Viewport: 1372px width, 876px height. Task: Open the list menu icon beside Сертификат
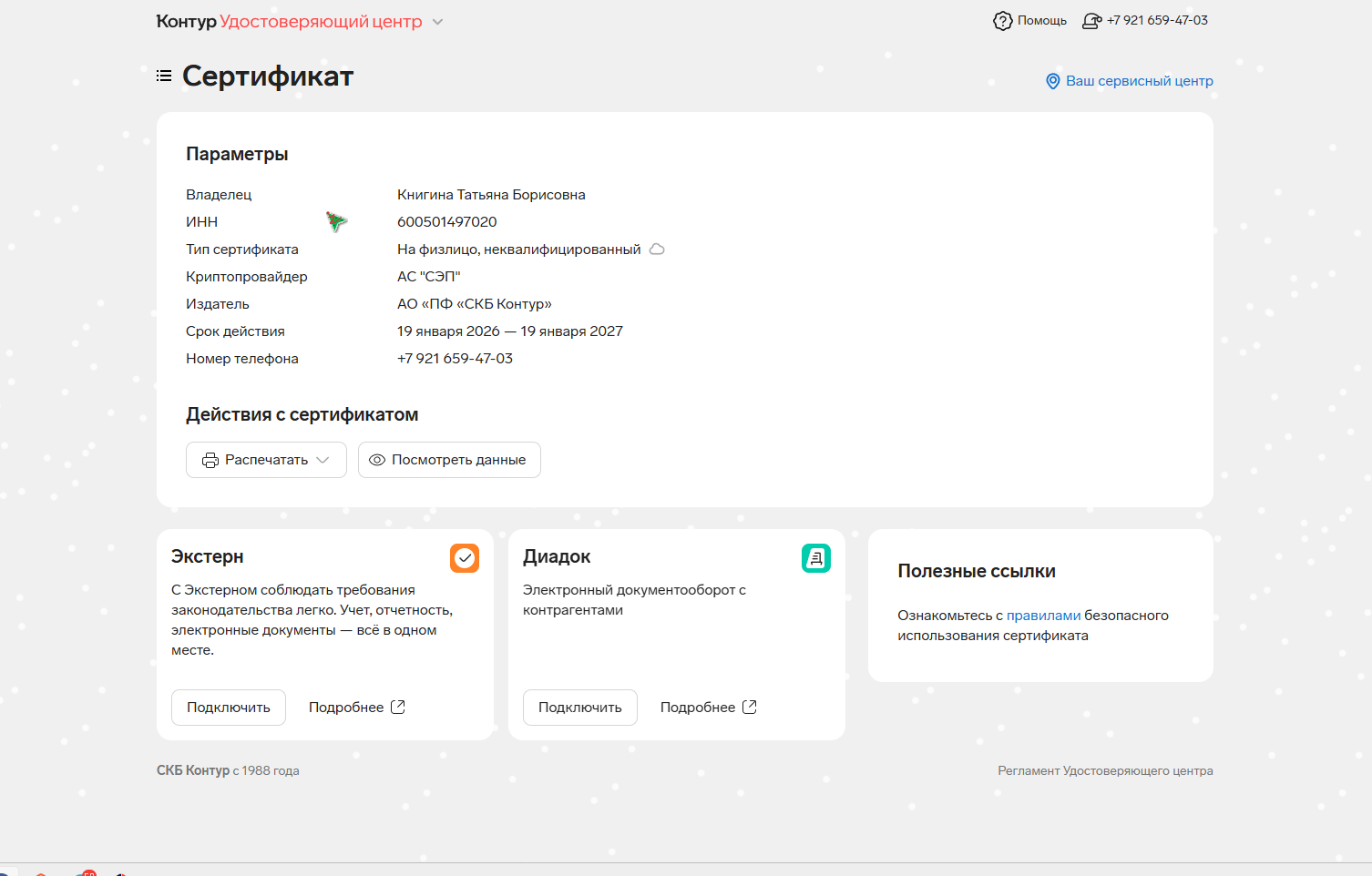164,76
